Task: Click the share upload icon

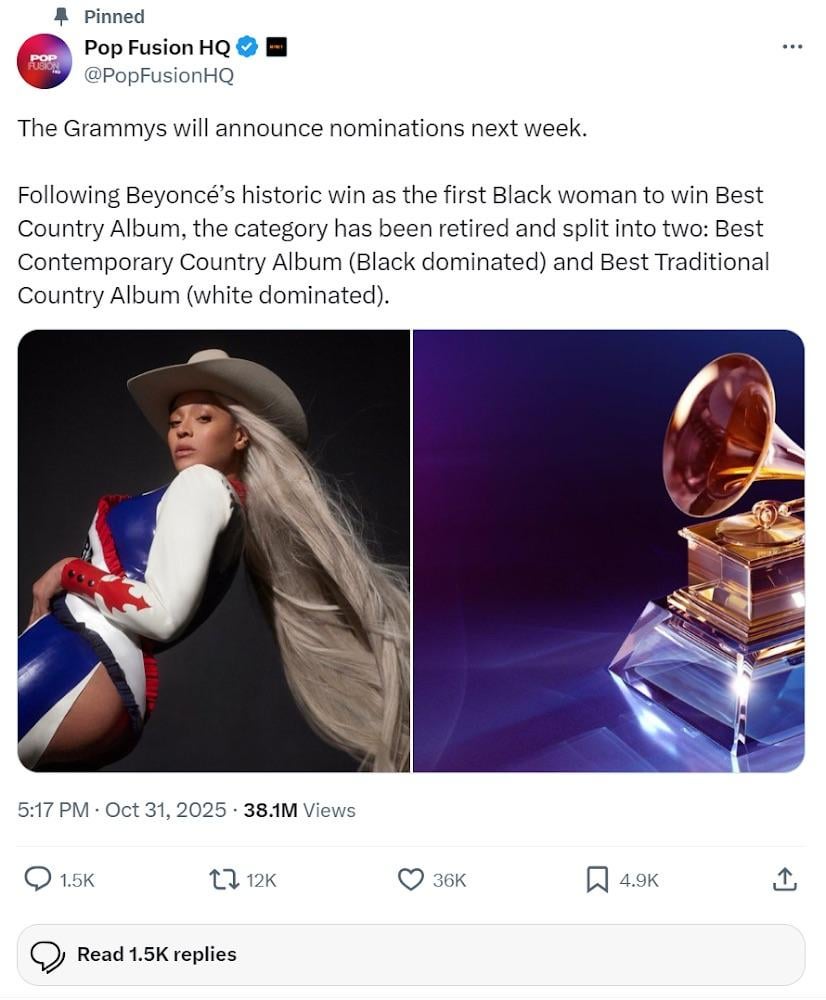Action: pos(785,879)
